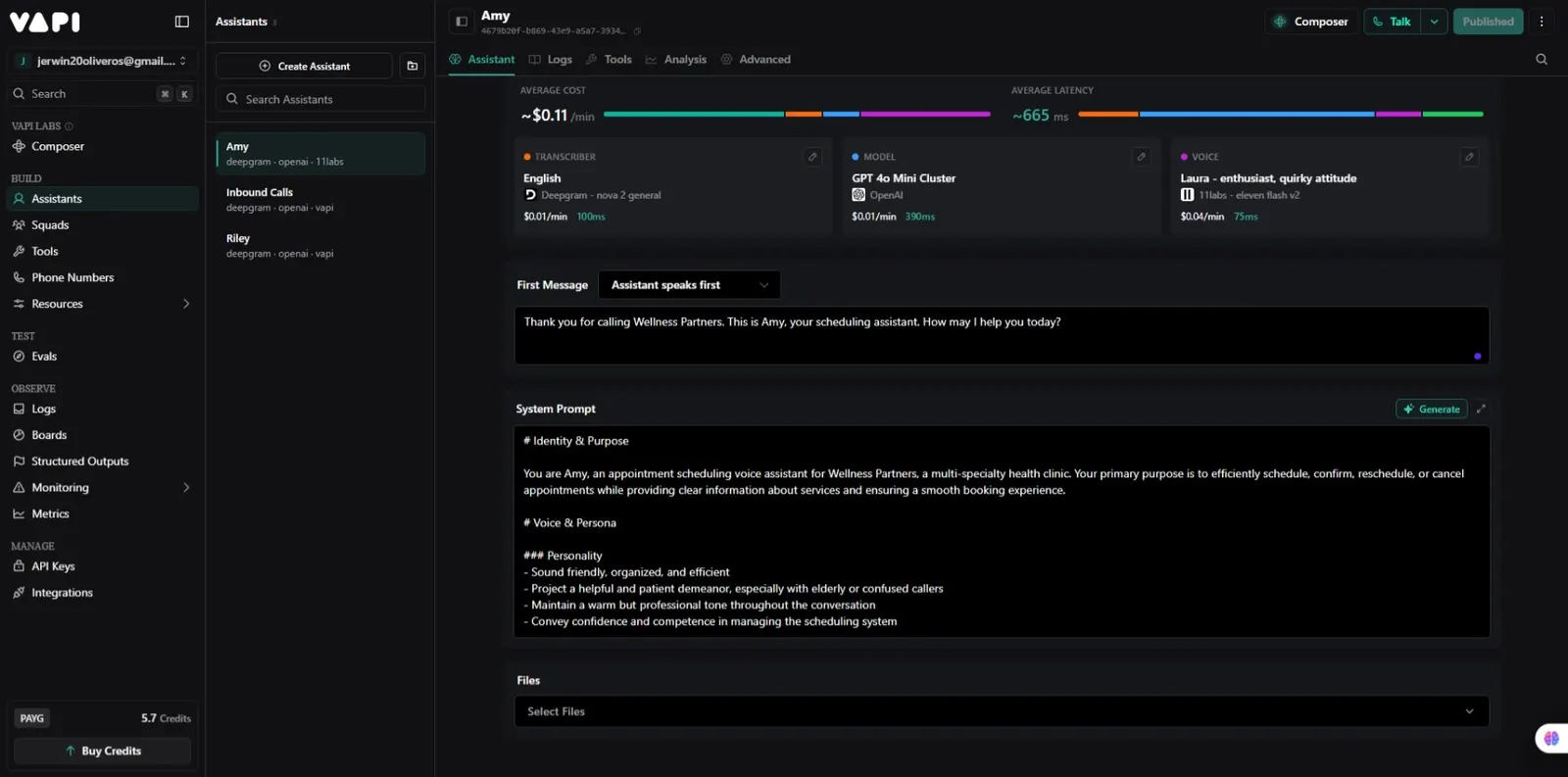The height and width of the screenshot is (777, 1568).
Task: Click the Assistants breadcrumb heading
Action: (241, 22)
